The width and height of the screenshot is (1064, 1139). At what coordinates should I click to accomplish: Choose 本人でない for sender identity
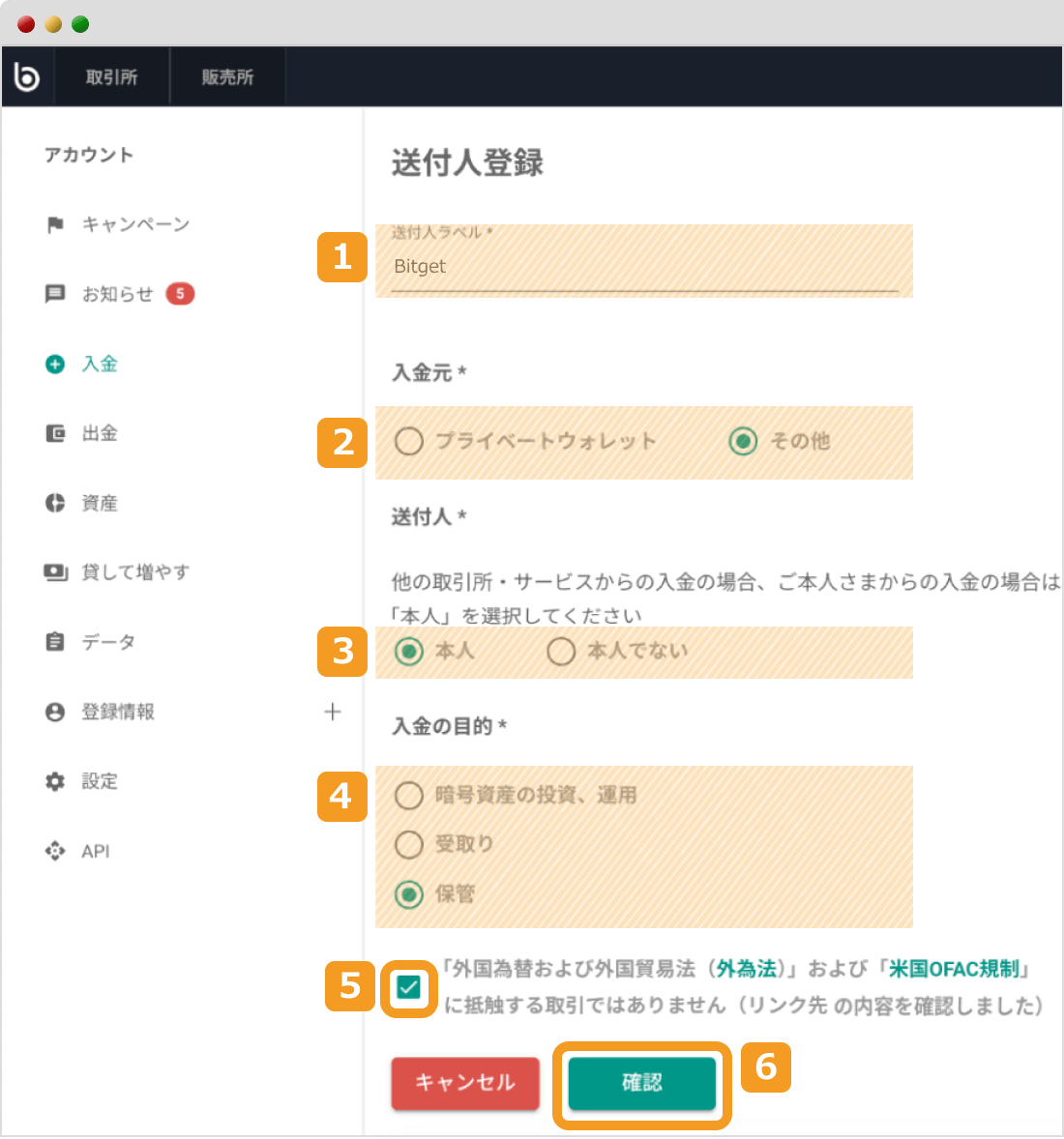561,652
